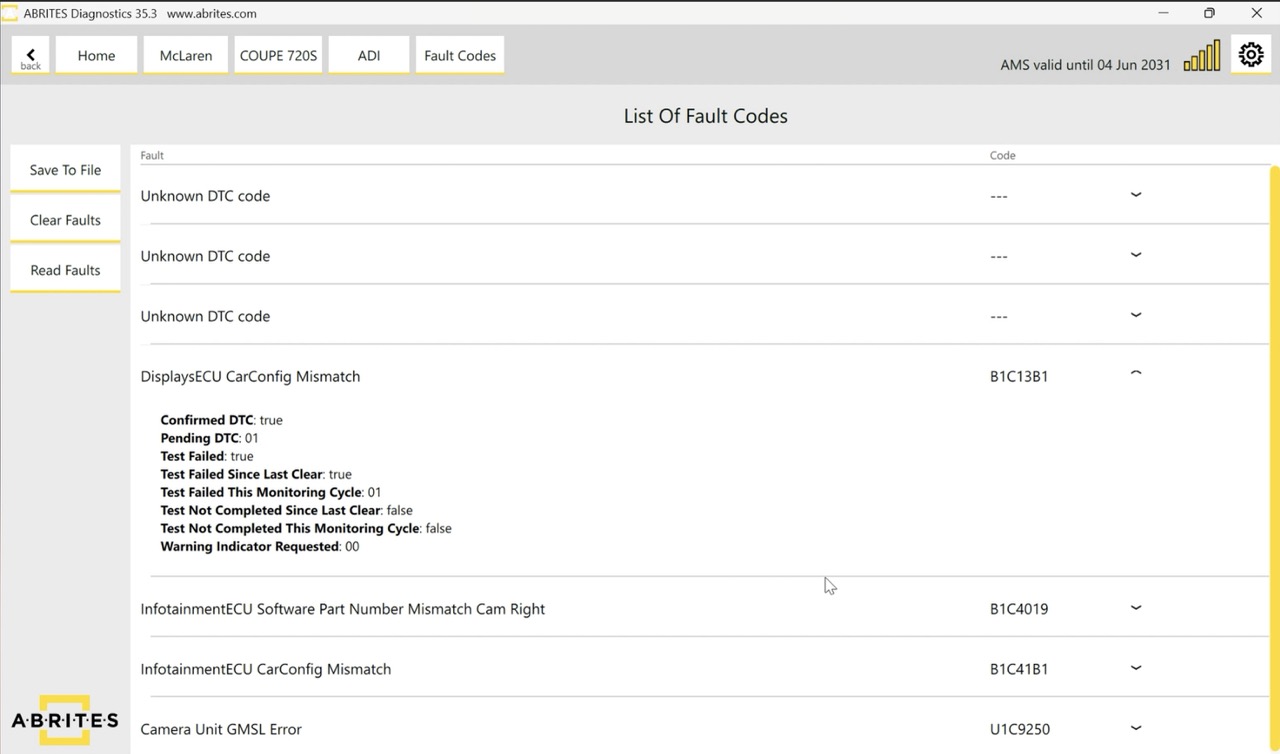Open the Home breadcrumb
Viewport: 1280px width, 754px height.
(x=96, y=56)
